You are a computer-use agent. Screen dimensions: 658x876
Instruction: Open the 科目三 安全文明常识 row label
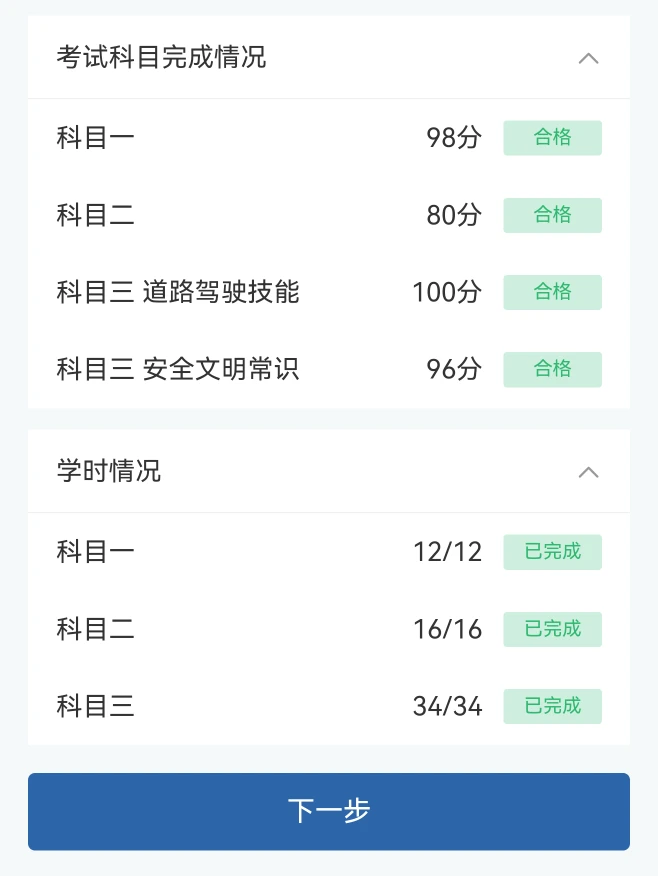178,369
